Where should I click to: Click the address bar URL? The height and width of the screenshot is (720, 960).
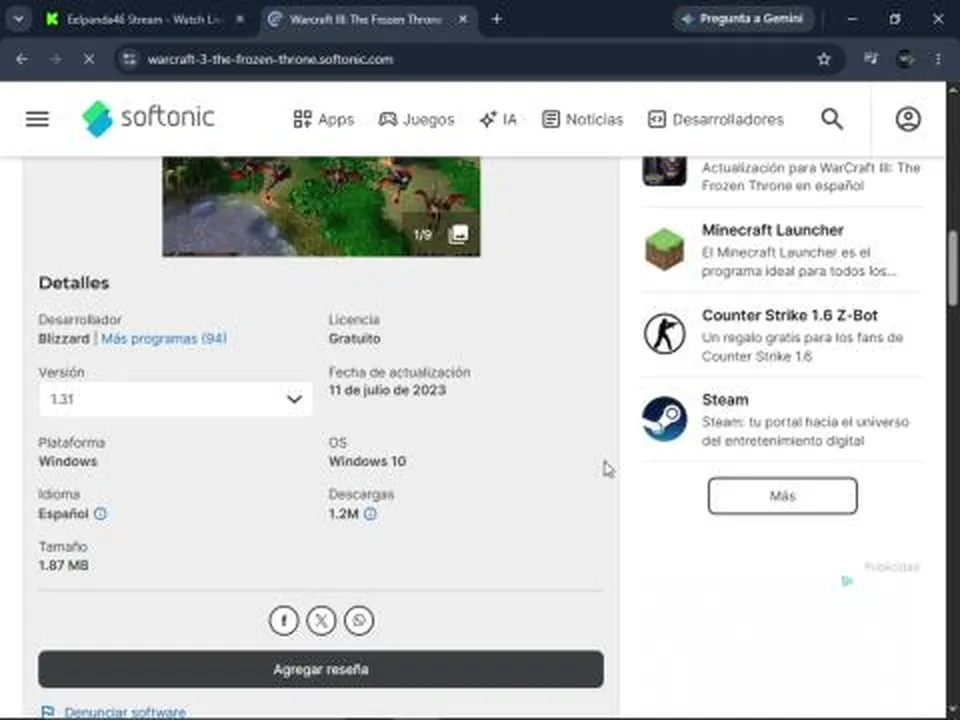point(270,59)
